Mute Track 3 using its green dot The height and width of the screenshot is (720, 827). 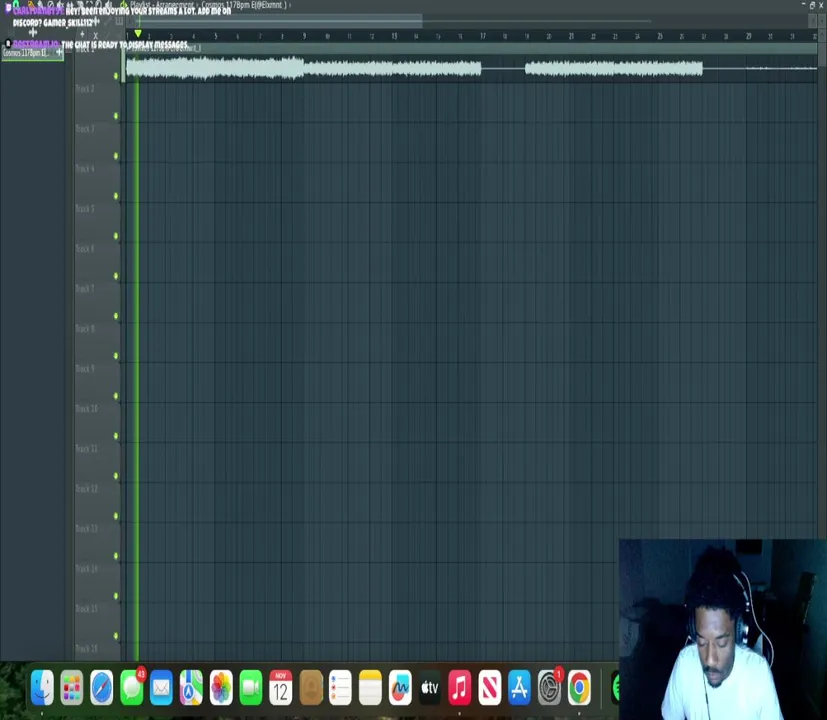(x=116, y=156)
